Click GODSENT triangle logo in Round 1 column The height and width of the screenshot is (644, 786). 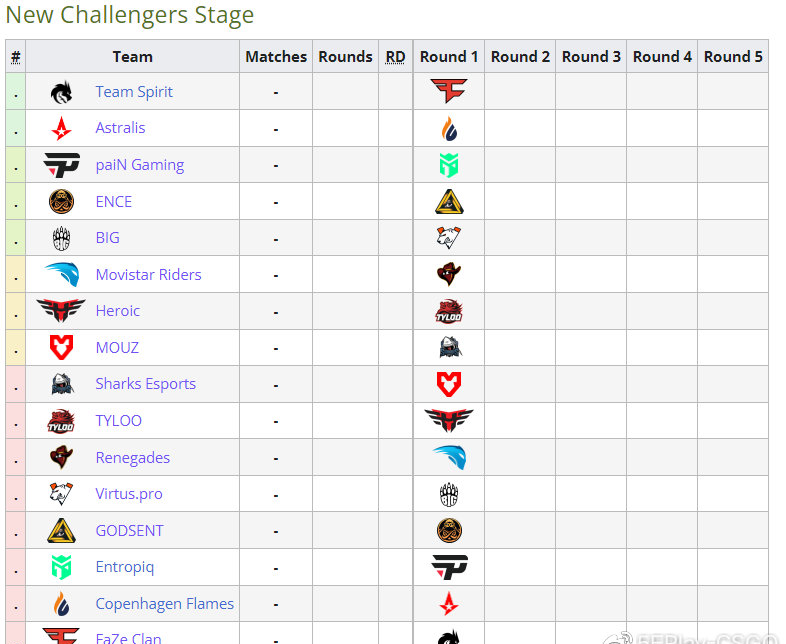[449, 201]
